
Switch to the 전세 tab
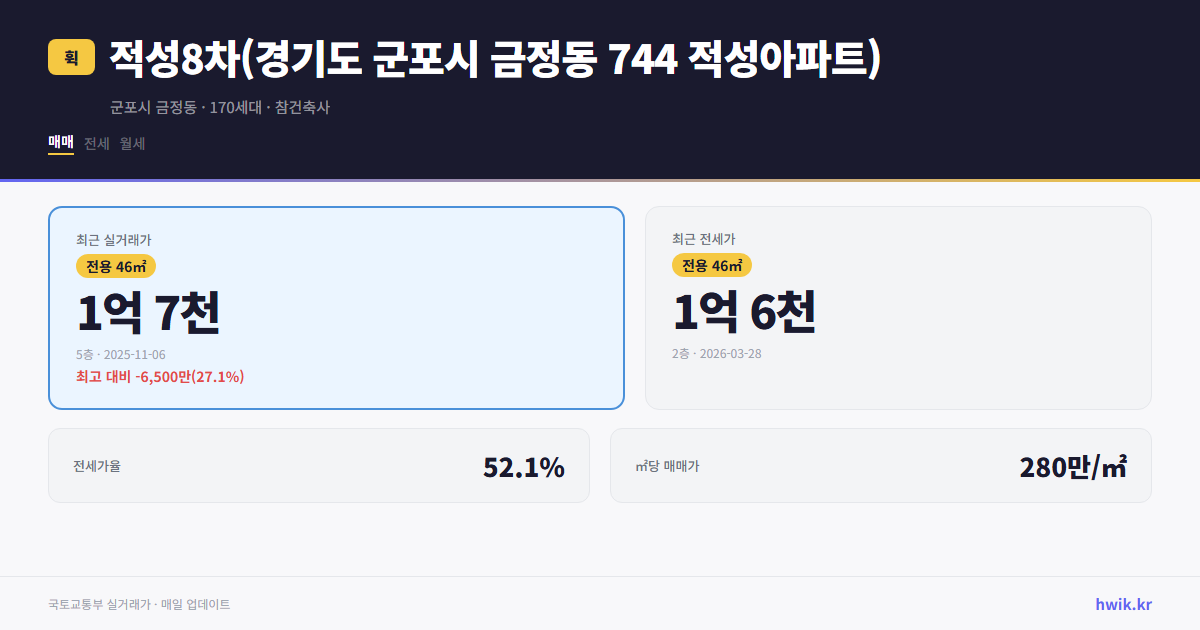[96, 143]
